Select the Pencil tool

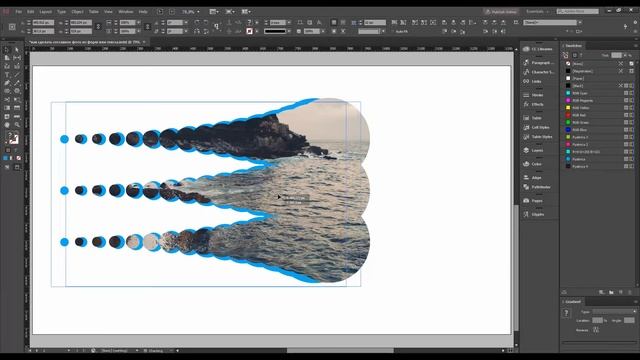pos(17,83)
